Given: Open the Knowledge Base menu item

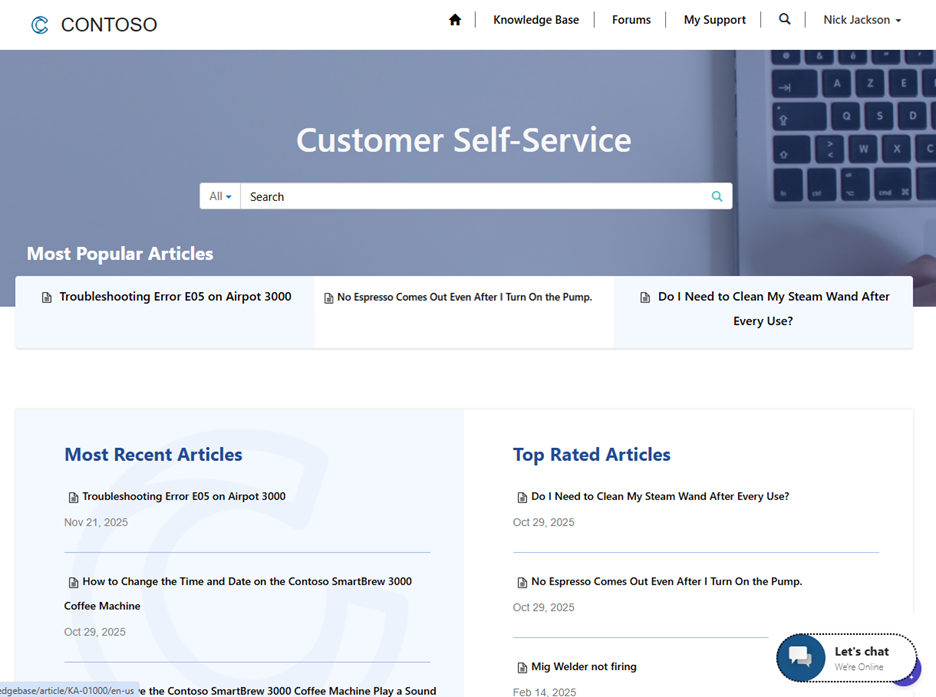Looking at the screenshot, I should point(536,20).
